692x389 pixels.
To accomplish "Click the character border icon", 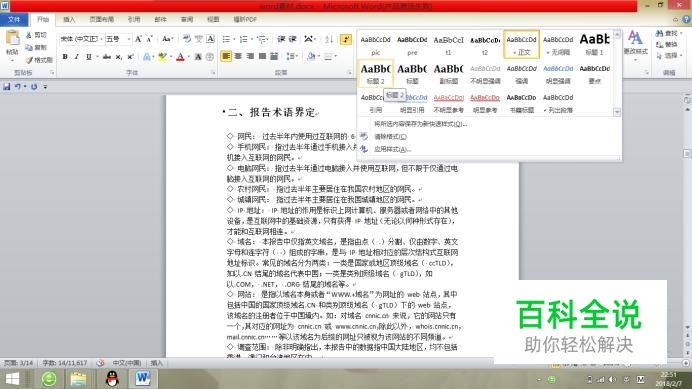I will (211, 39).
